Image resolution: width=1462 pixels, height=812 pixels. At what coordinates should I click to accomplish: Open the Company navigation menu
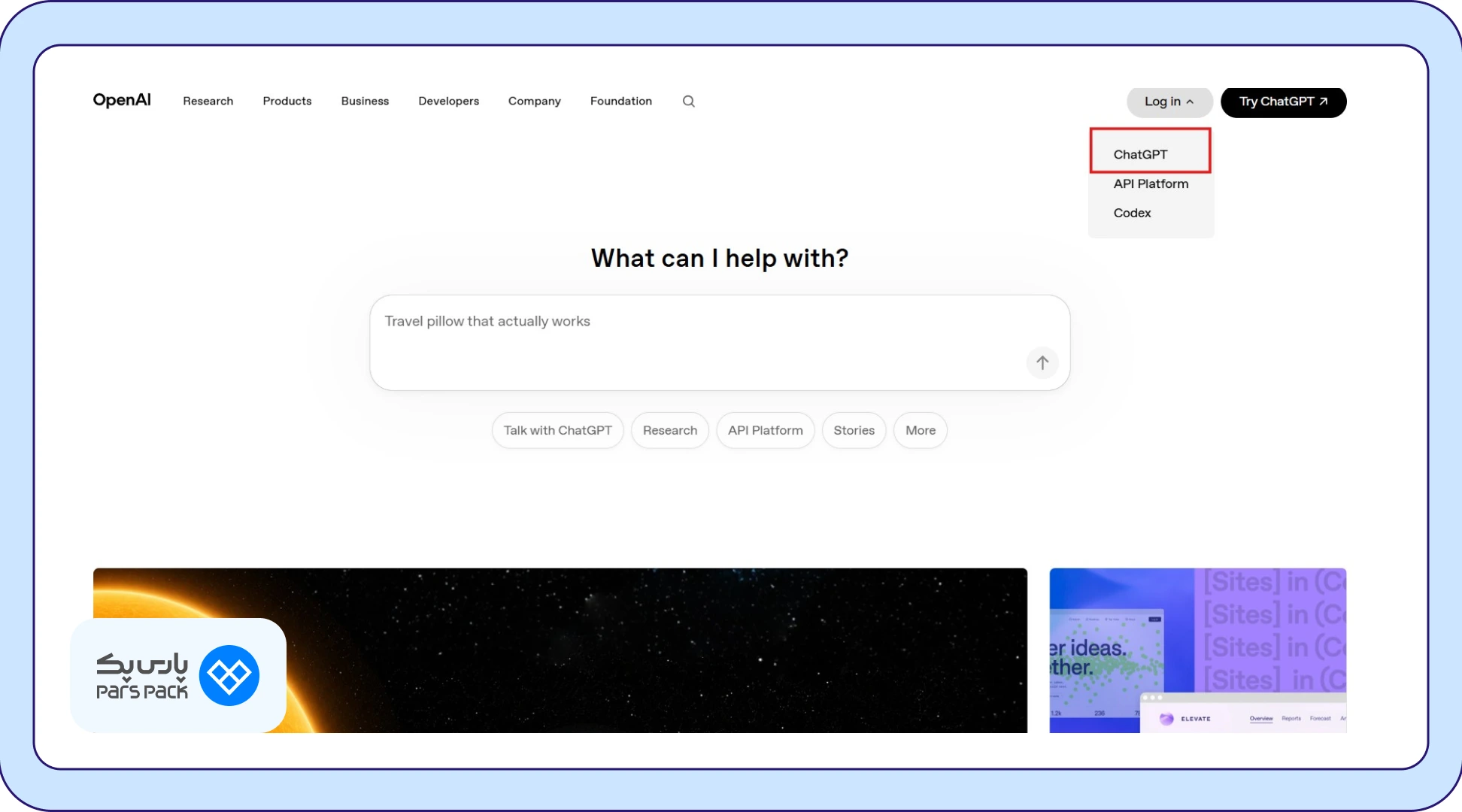tap(535, 101)
